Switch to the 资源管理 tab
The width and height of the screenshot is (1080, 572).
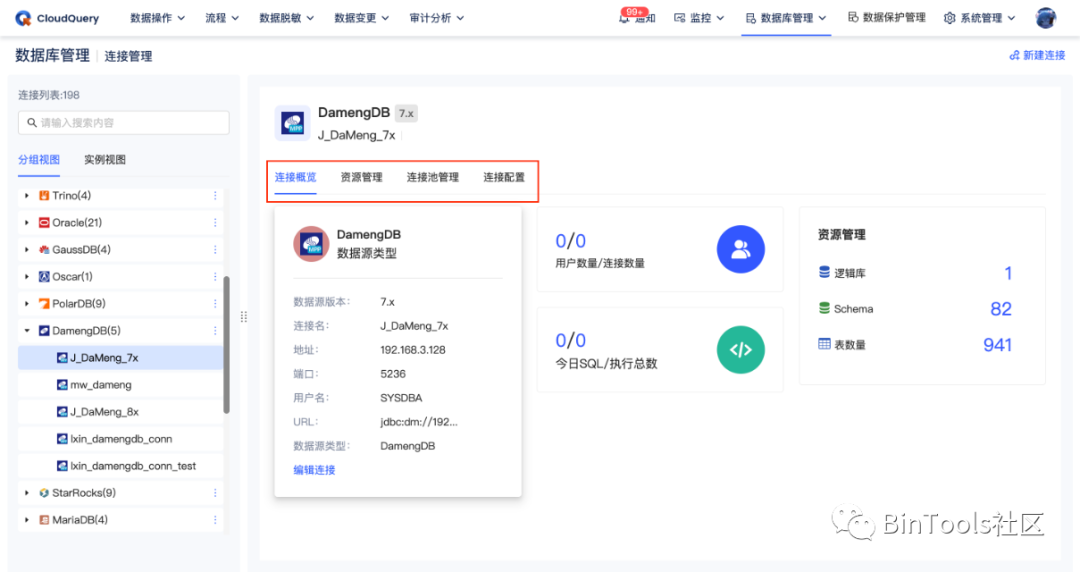pos(362,177)
